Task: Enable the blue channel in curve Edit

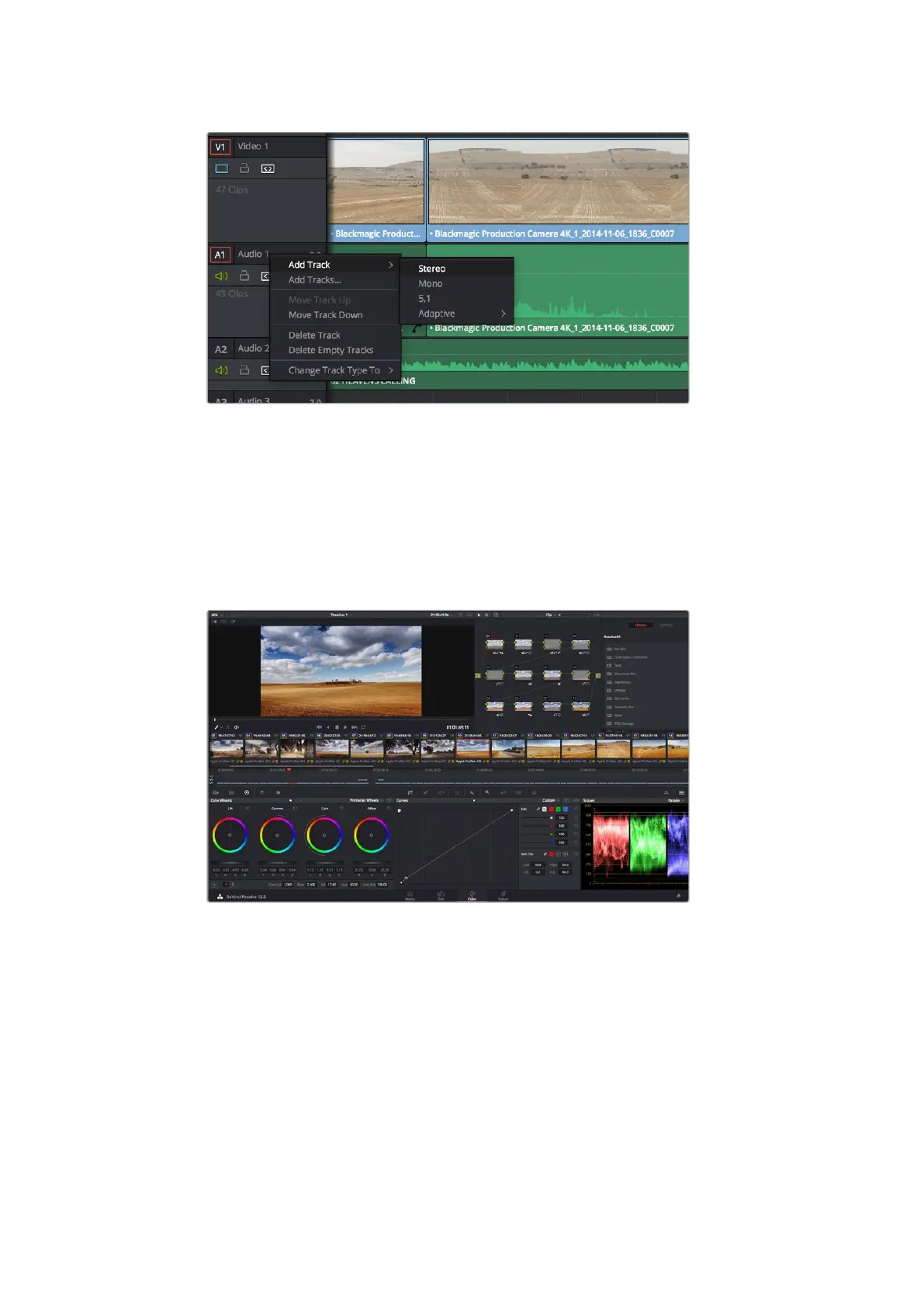Action: pos(565,810)
